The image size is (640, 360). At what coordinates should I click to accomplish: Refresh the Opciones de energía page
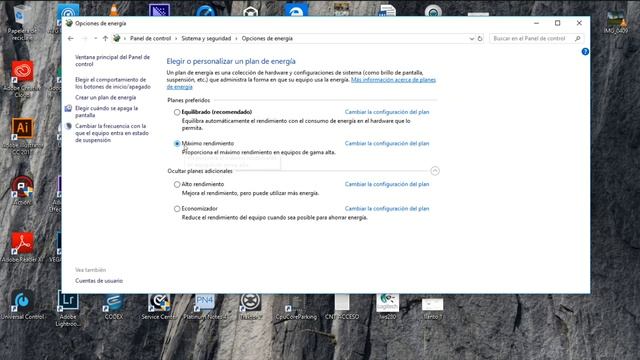coord(480,38)
